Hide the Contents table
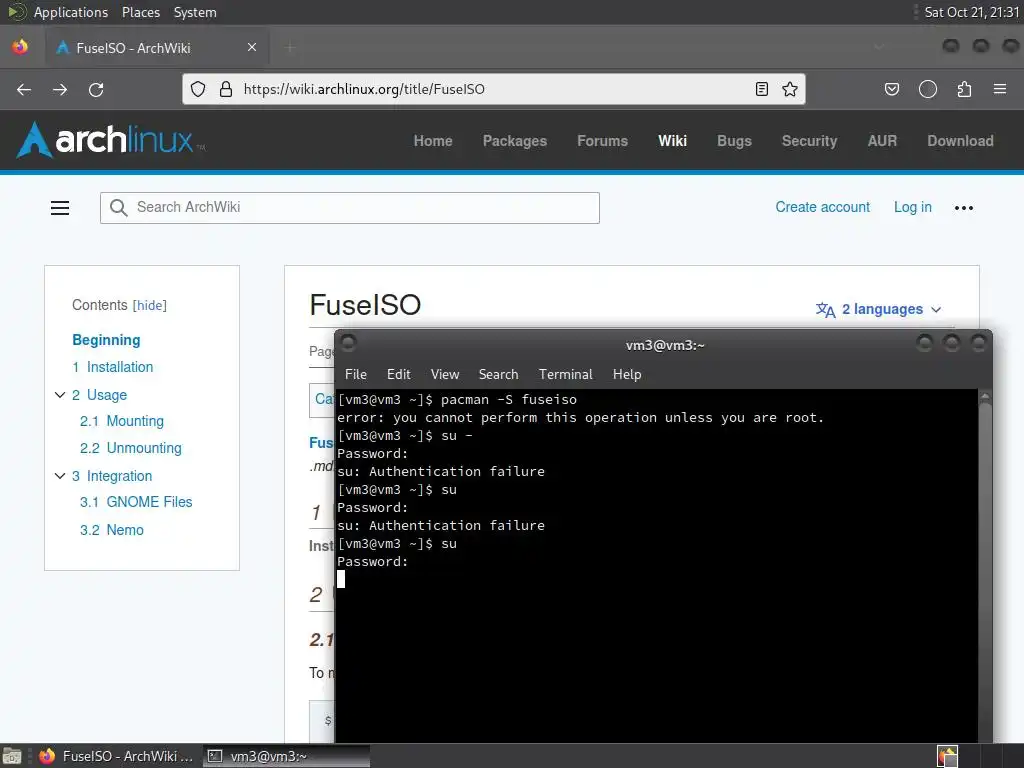 (150, 306)
